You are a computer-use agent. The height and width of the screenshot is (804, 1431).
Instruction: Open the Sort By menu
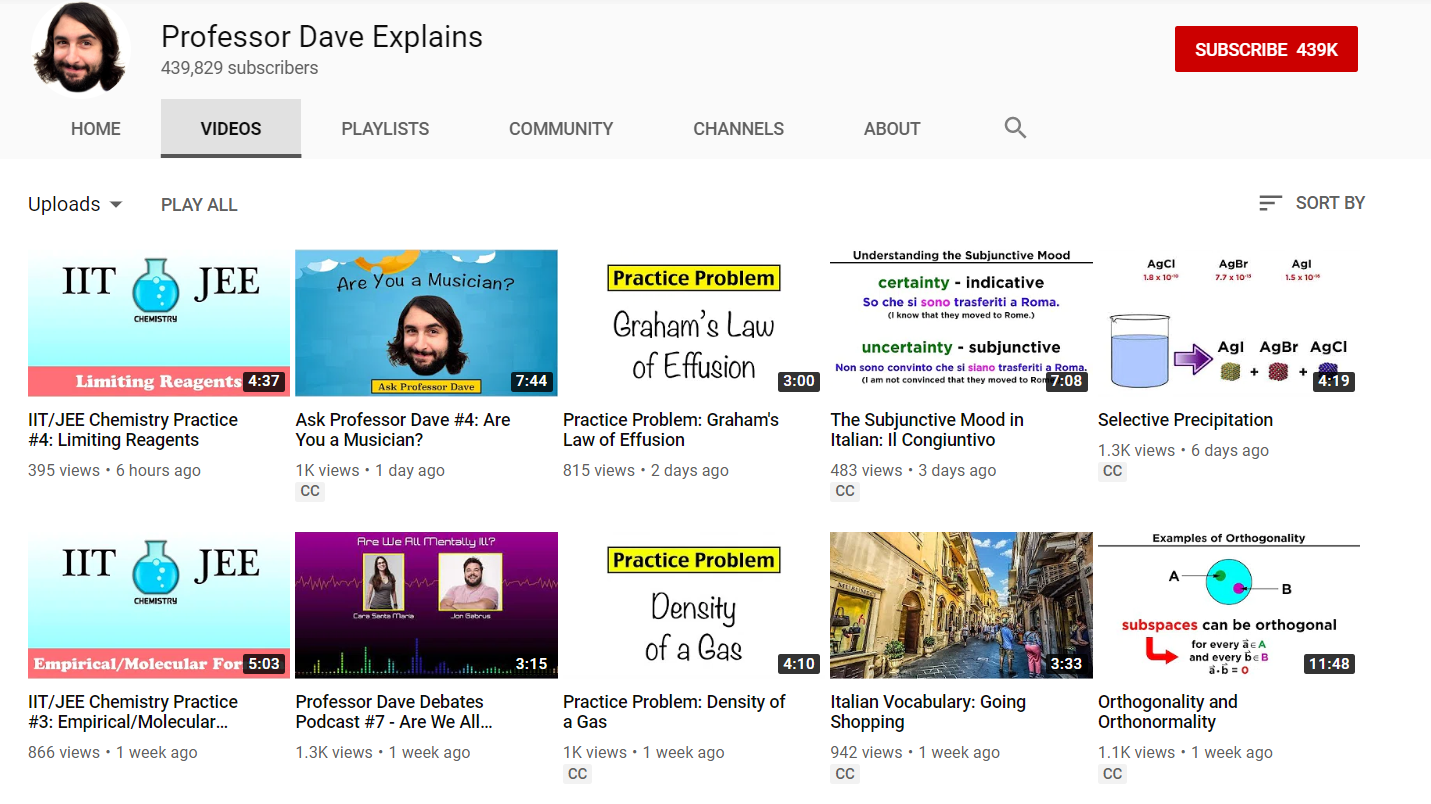[1329, 203]
